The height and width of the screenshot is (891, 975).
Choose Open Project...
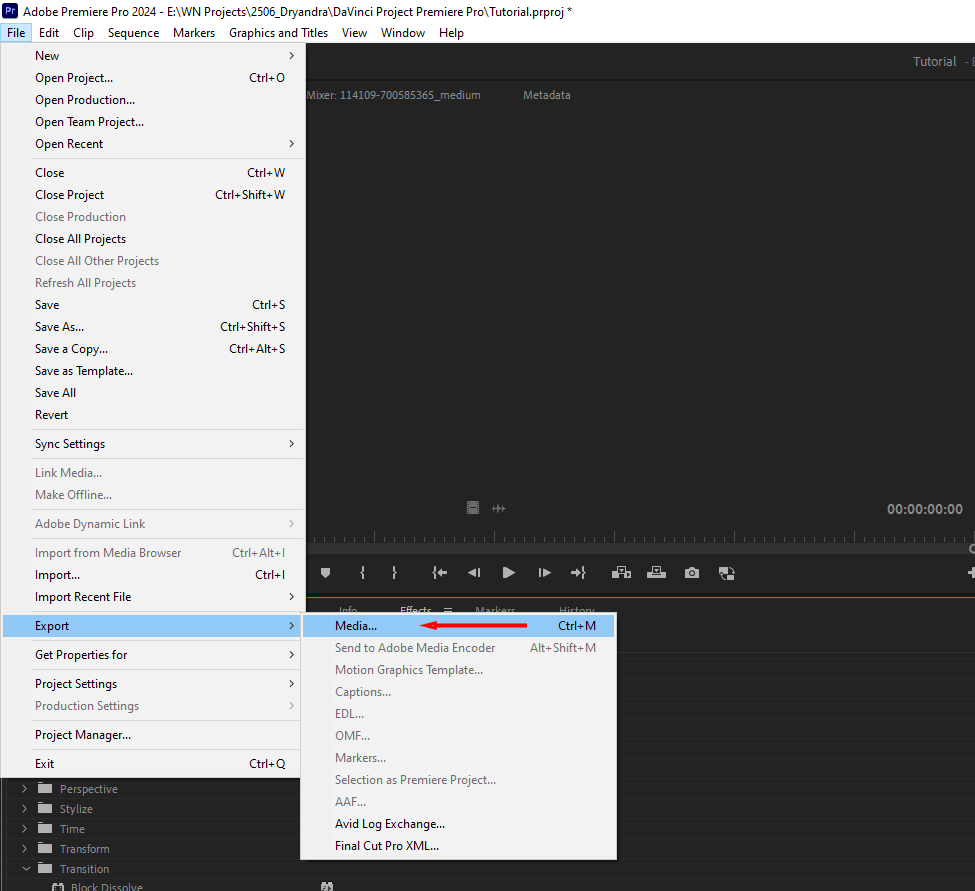[152, 78]
